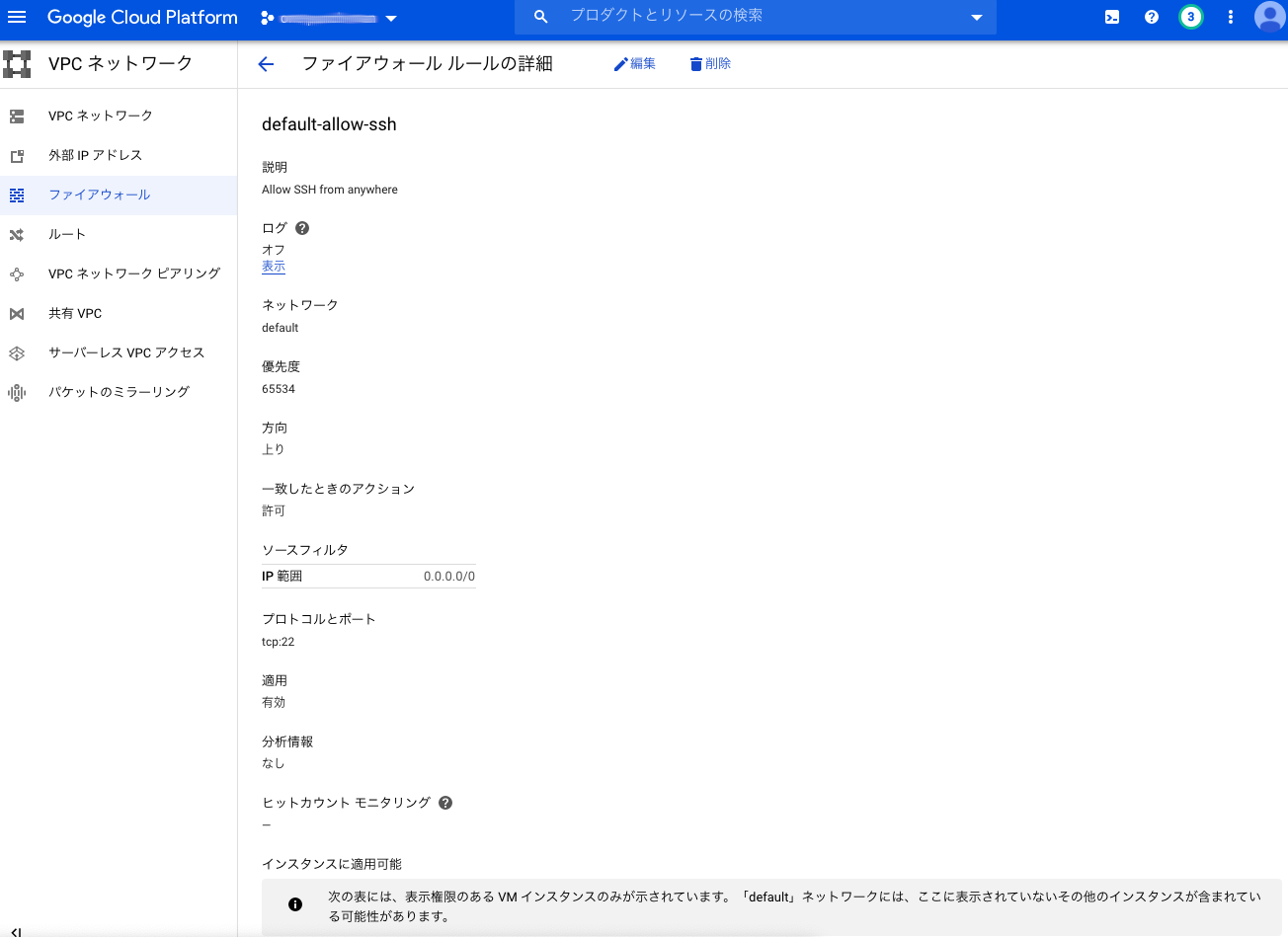Open the account avatar menu
Image resolution: width=1288 pixels, height=937 pixels.
pyautogui.click(x=1270, y=17)
